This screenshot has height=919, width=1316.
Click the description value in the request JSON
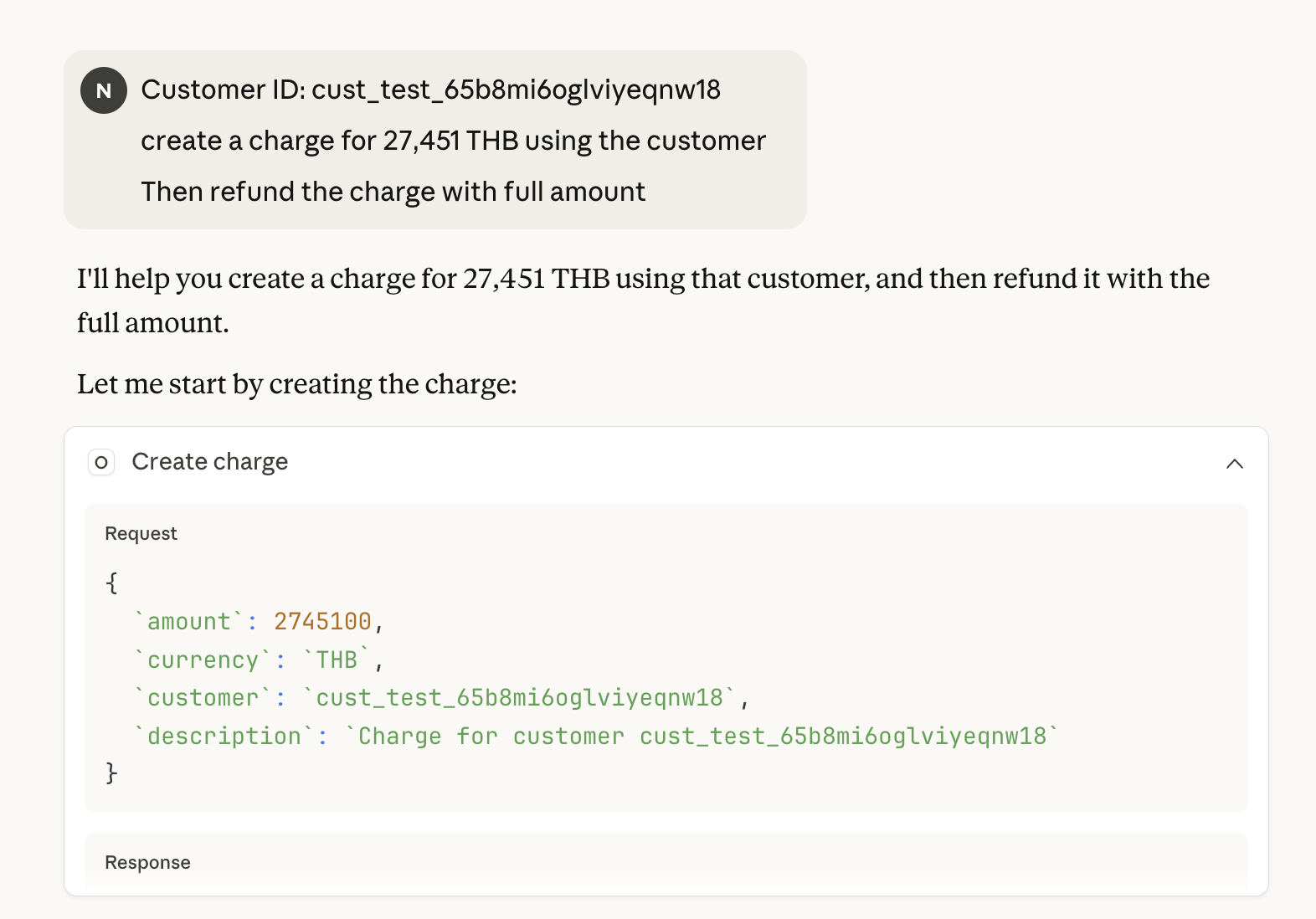point(702,737)
